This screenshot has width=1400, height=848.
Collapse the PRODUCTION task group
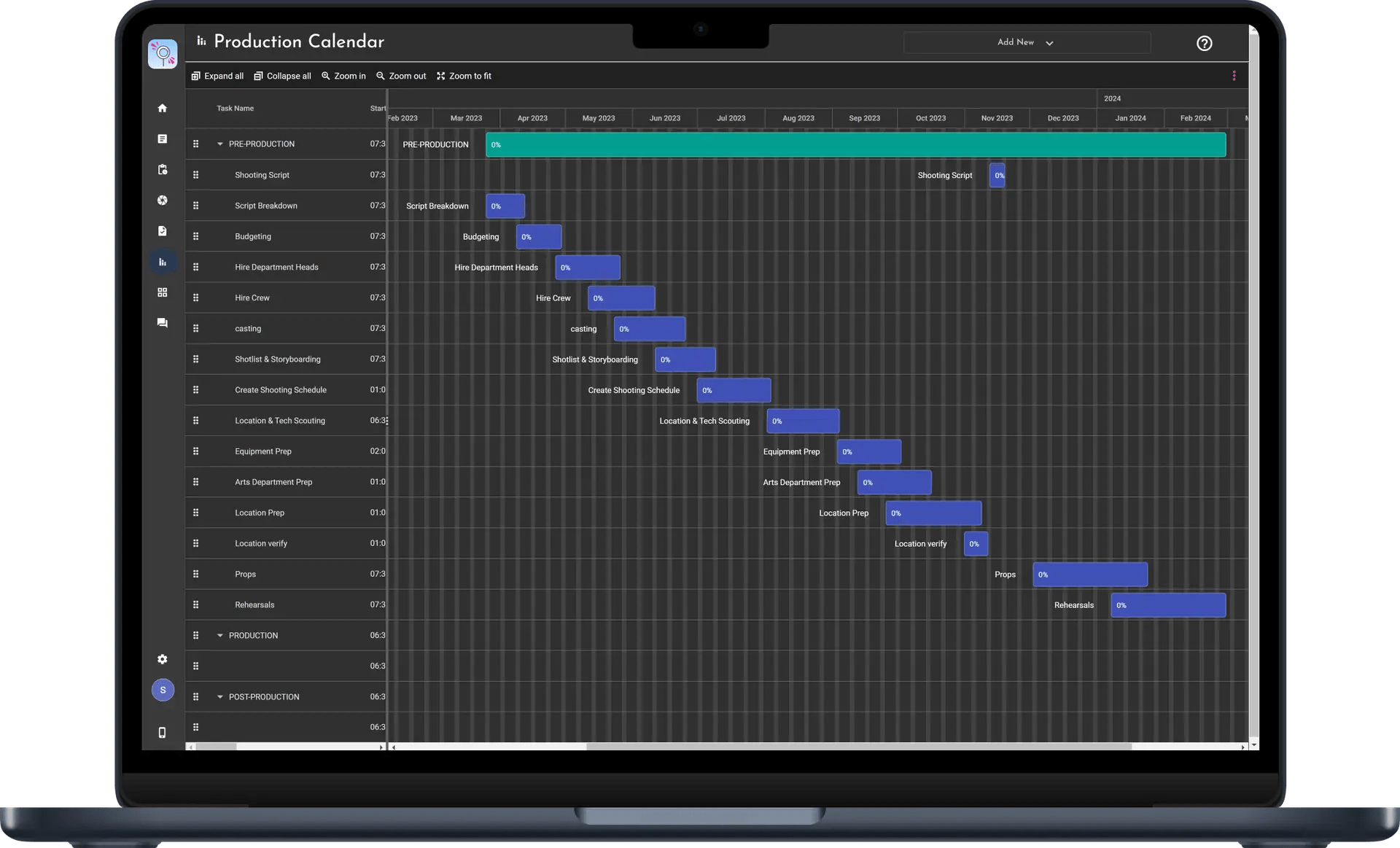pos(219,636)
